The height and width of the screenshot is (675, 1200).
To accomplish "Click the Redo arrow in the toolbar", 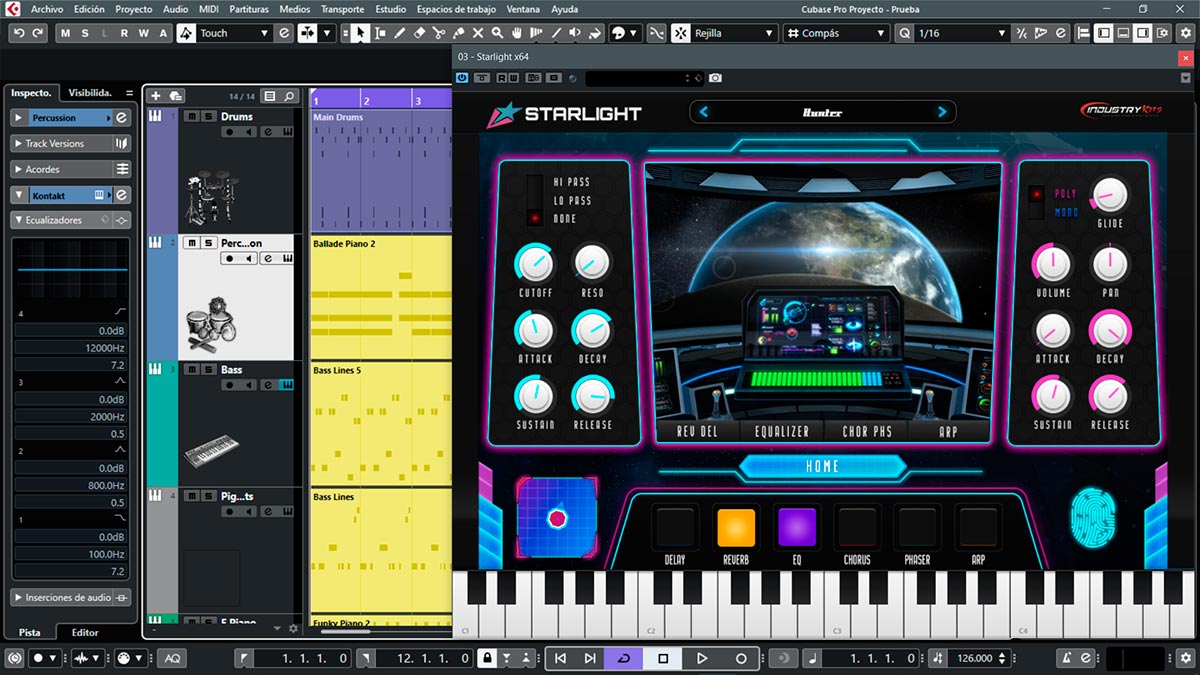I will coord(38,33).
